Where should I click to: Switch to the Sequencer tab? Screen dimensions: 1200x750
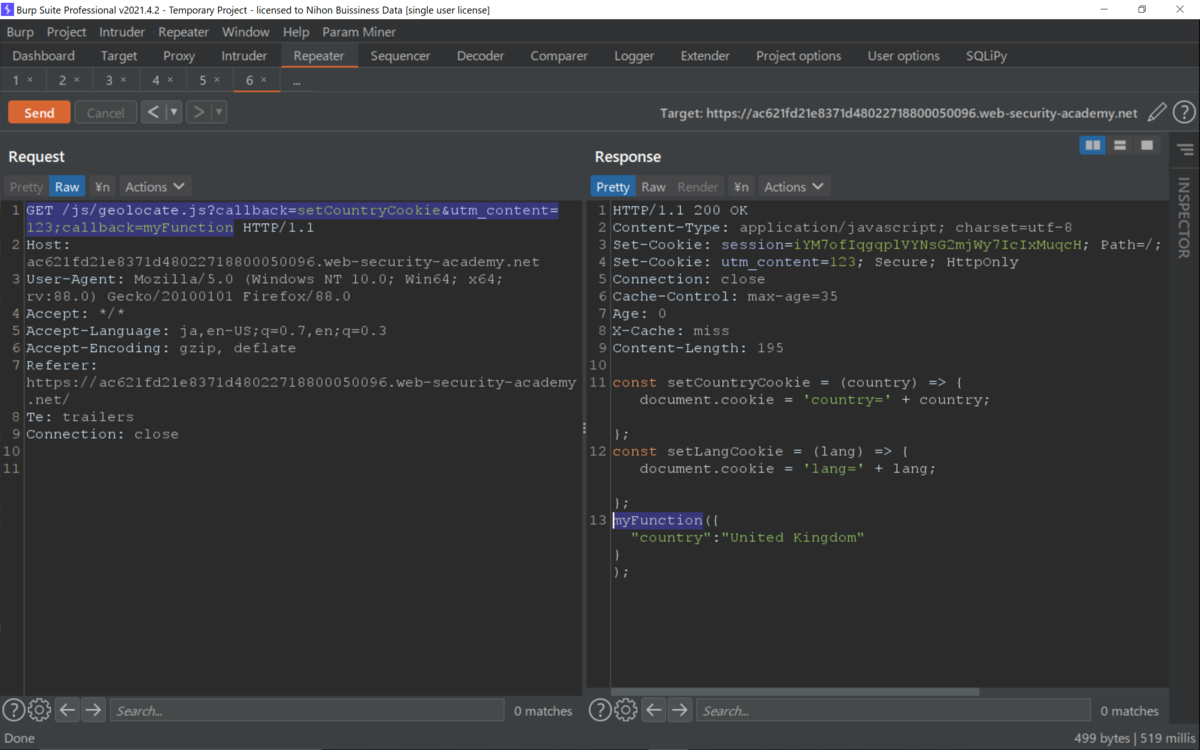point(400,56)
